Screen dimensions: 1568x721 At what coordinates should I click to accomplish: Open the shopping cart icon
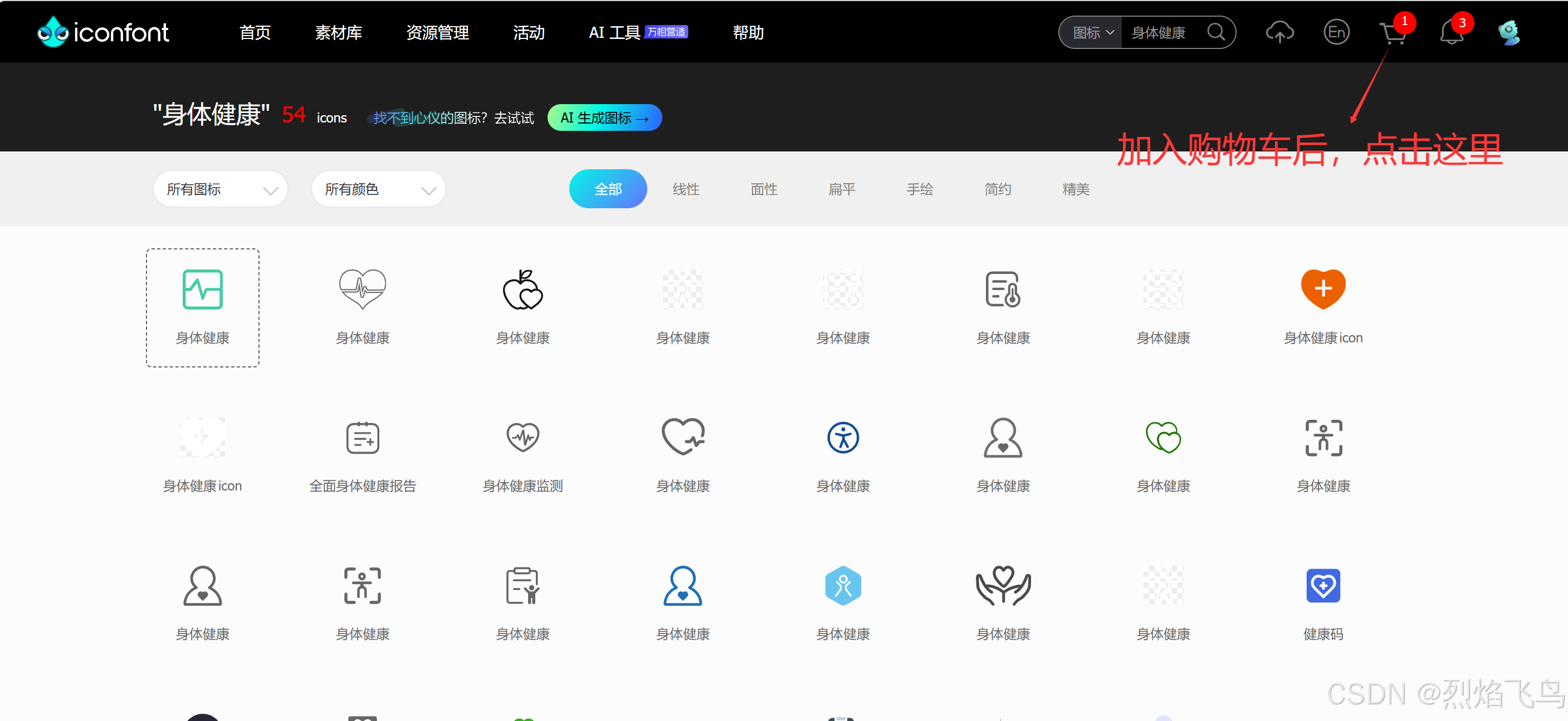tap(1392, 33)
